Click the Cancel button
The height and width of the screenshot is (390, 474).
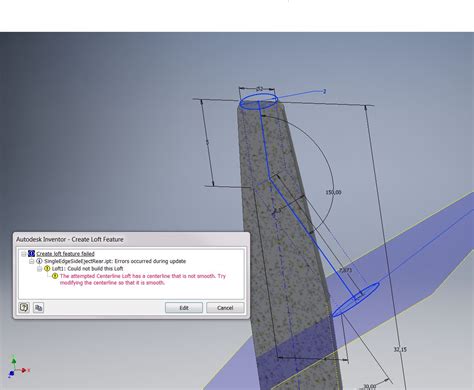coord(225,308)
